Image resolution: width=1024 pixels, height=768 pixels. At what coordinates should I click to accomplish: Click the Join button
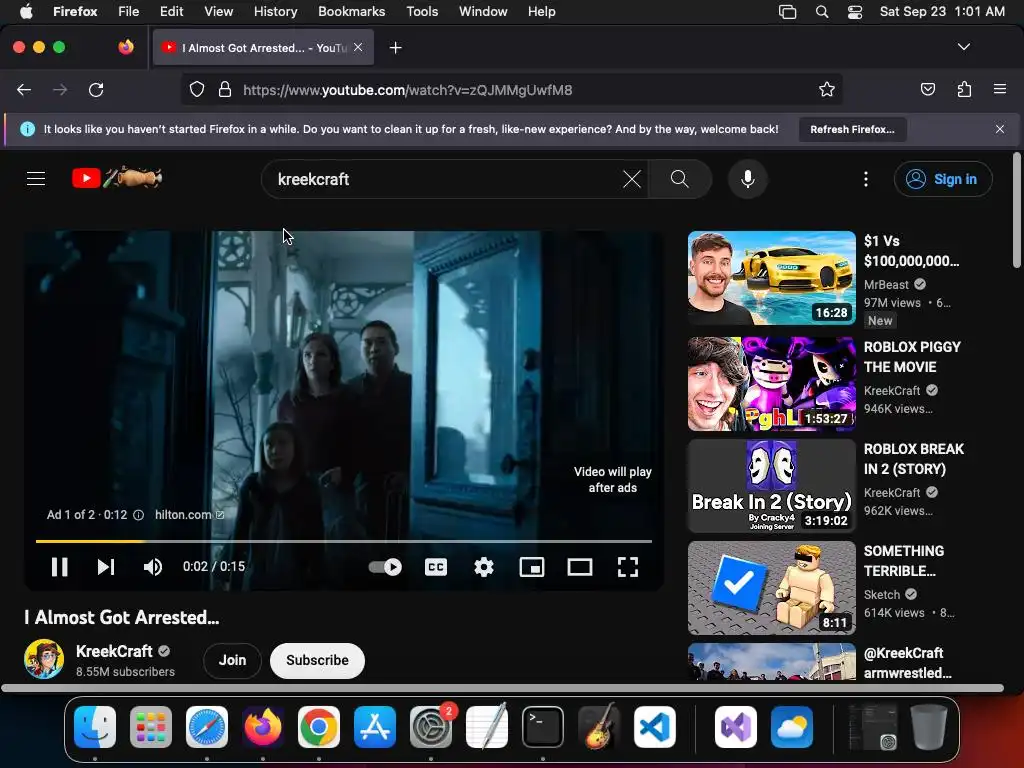click(x=232, y=660)
